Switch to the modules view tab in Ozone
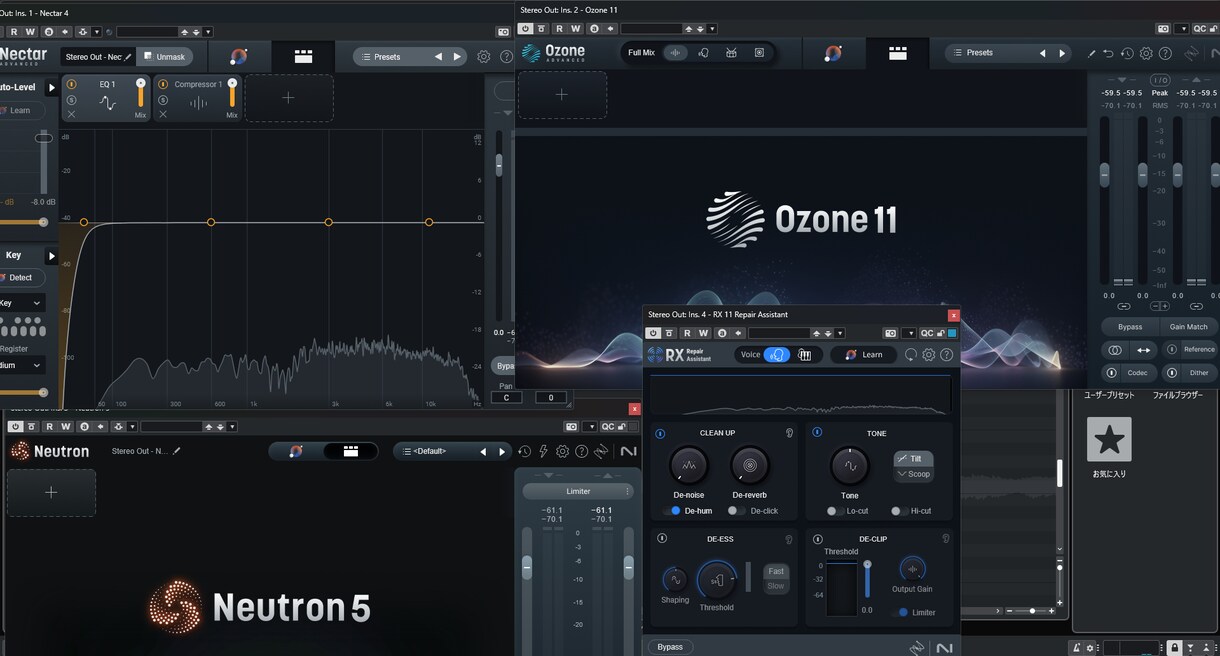 [x=897, y=53]
